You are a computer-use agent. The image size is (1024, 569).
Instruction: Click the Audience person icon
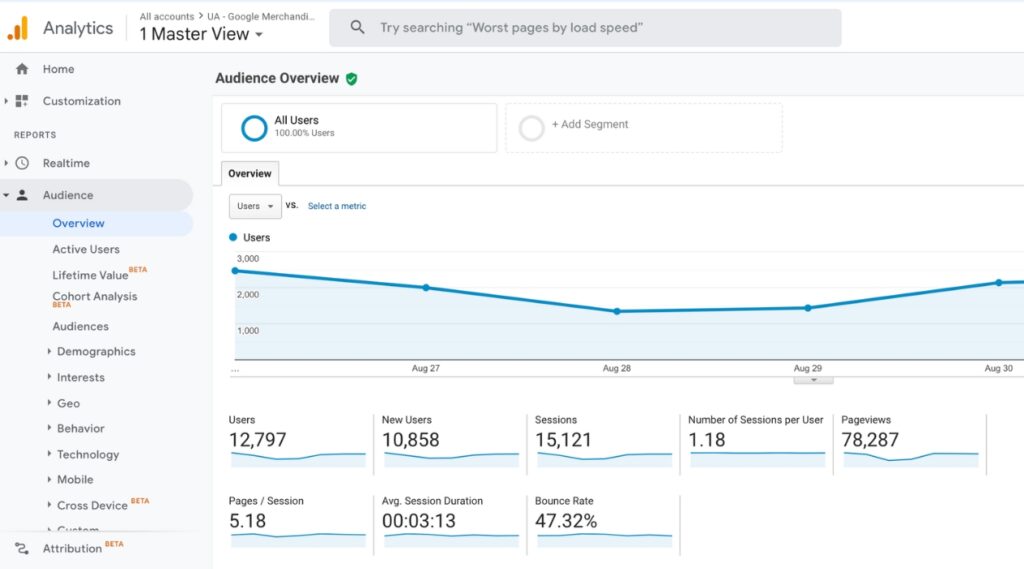[22, 195]
